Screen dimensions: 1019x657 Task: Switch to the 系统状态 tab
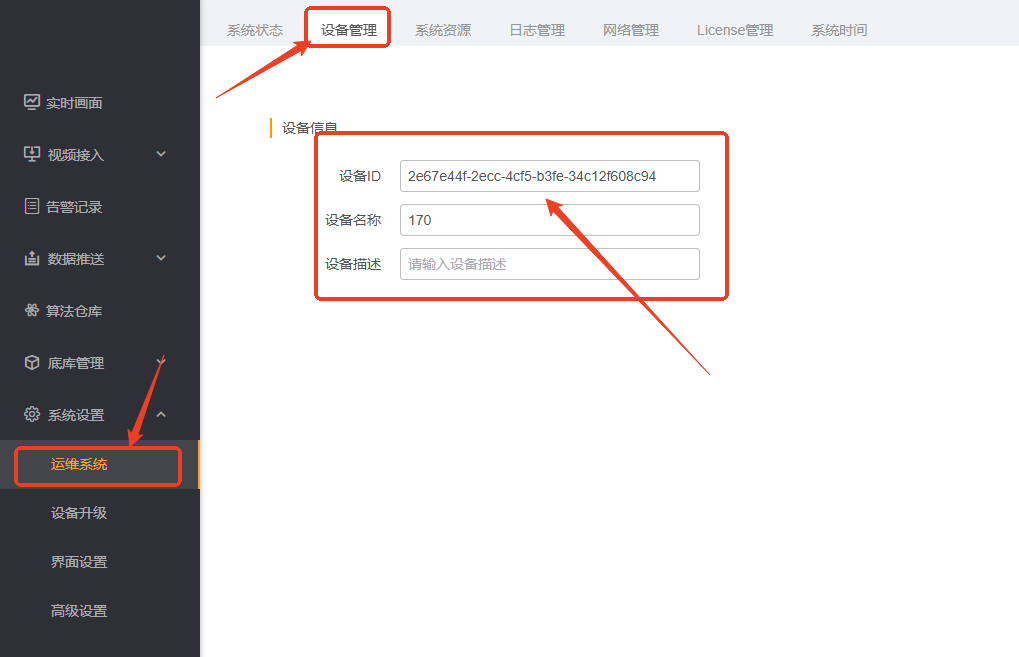255,30
